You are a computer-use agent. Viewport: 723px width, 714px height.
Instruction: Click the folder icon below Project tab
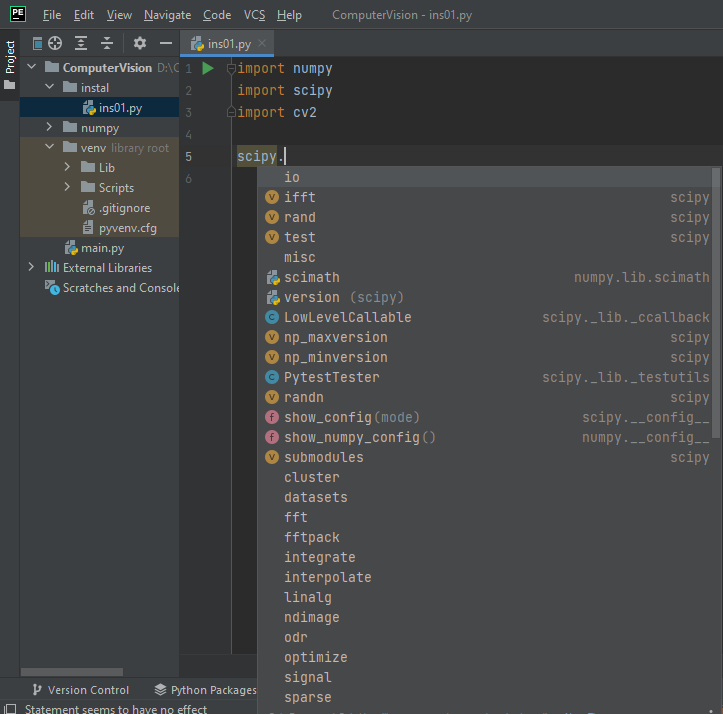click(x=10, y=85)
